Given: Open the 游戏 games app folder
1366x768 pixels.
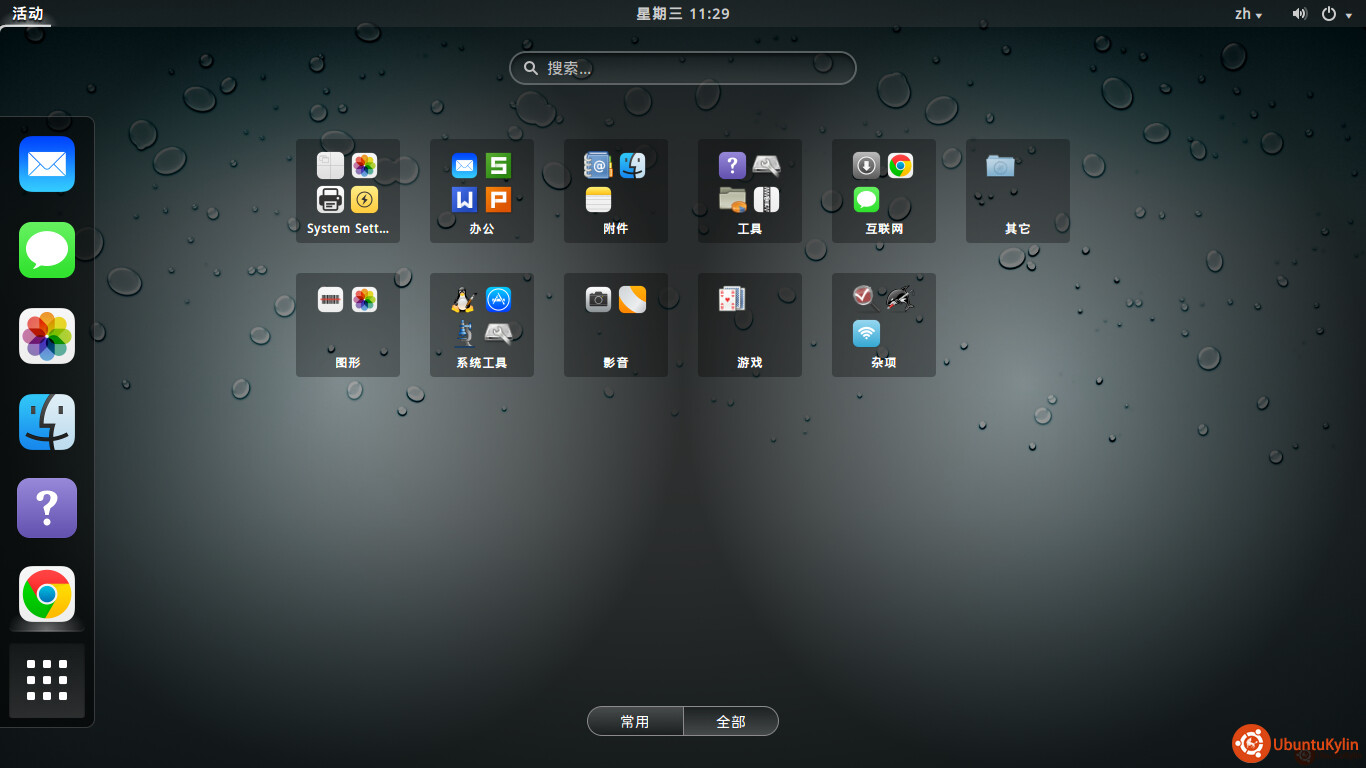Looking at the screenshot, I should (x=750, y=325).
